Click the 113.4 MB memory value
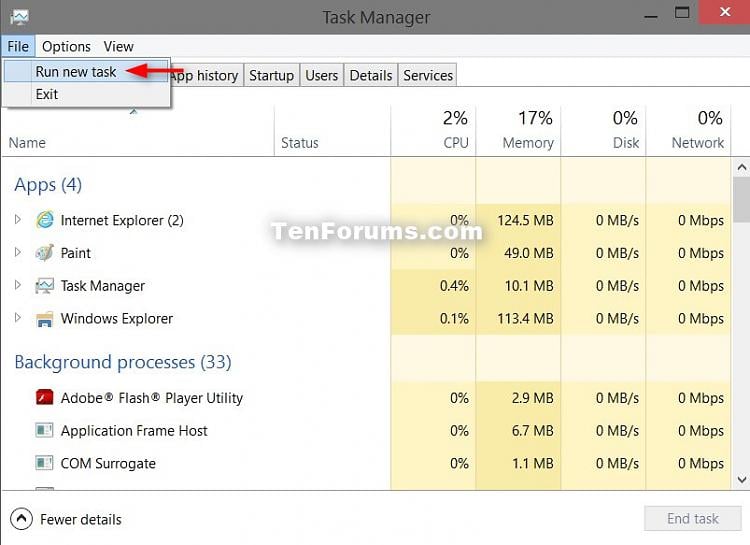 (525, 319)
